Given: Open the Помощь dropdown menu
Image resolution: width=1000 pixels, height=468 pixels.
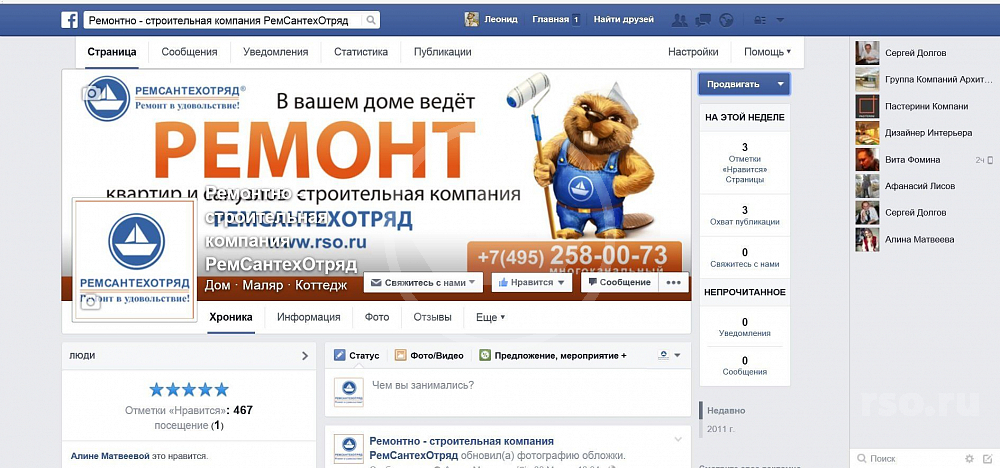Looking at the screenshot, I should point(767,52).
